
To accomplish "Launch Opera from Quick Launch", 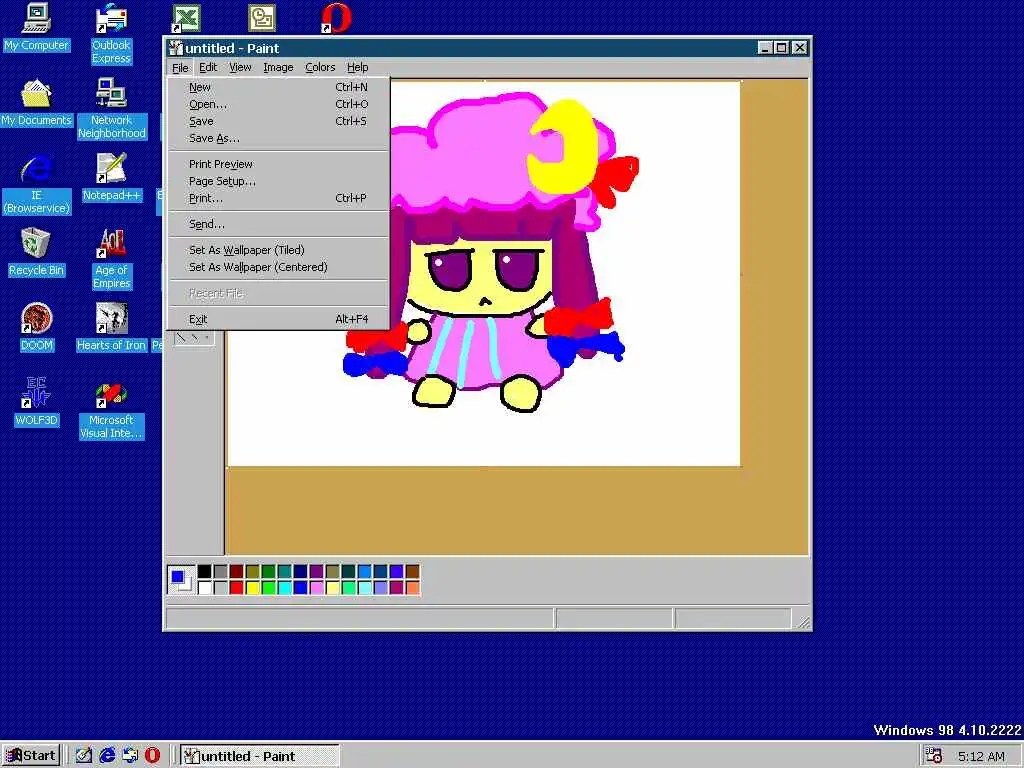I will click(x=152, y=756).
